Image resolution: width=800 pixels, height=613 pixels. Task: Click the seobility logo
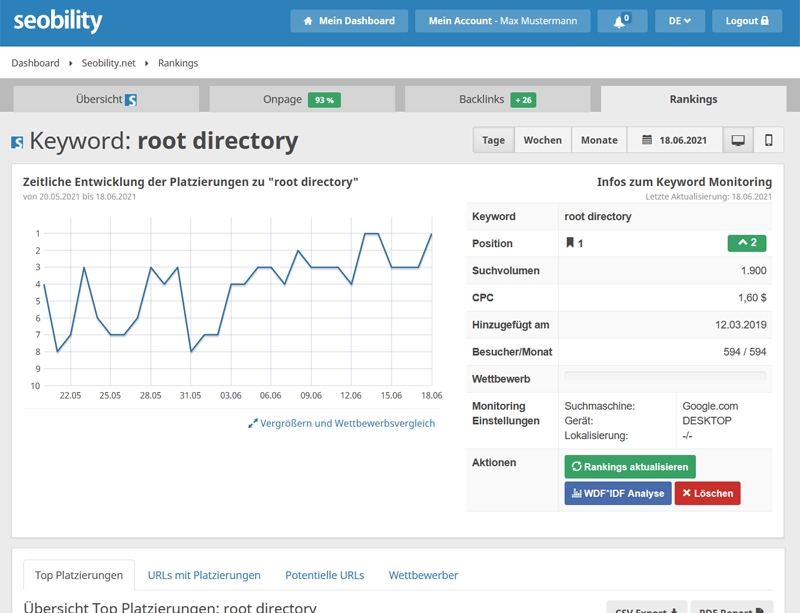pyautogui.click(x=58, y=20)
